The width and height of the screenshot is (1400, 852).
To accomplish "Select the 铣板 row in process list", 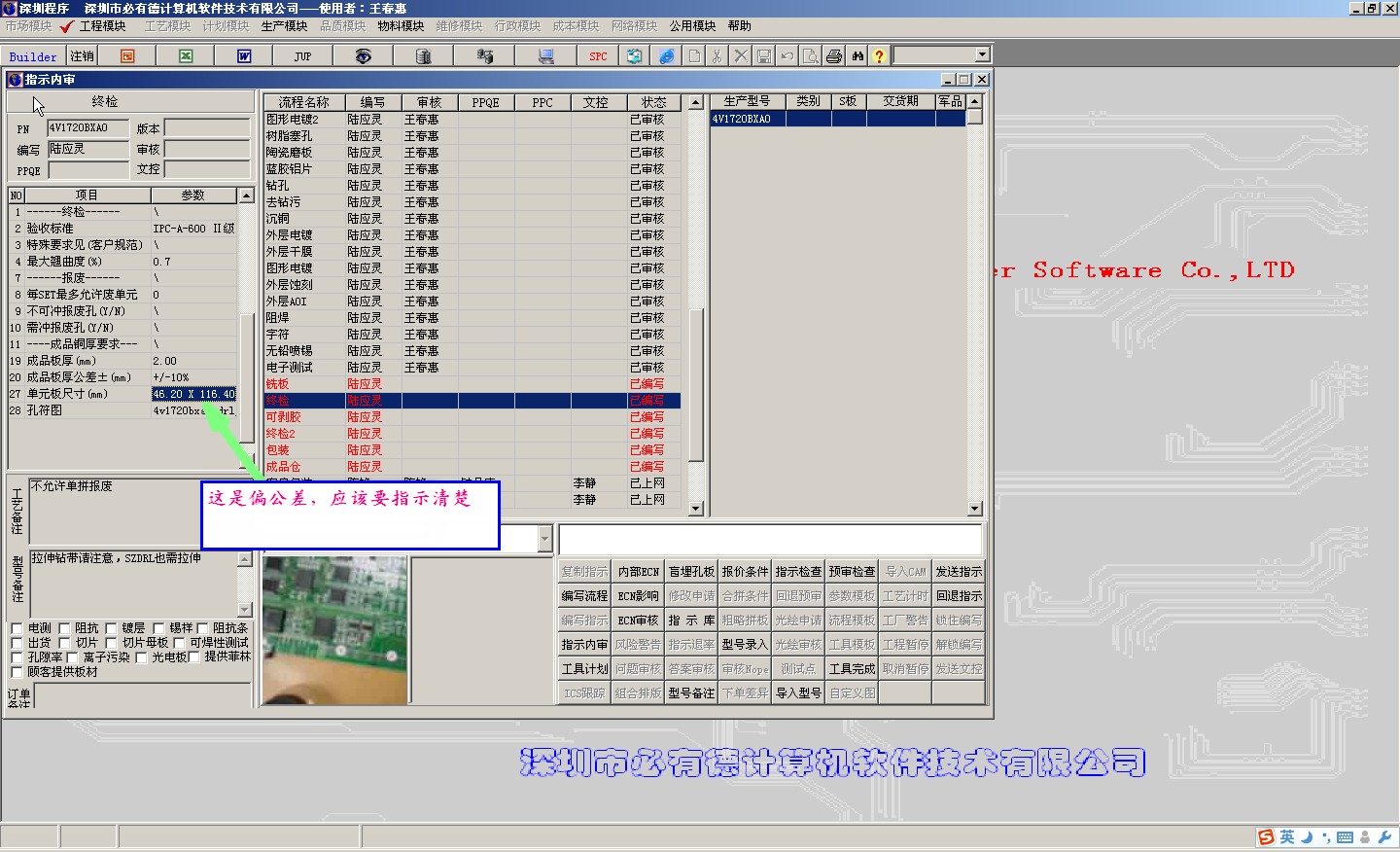I will [x=472, y=384].
